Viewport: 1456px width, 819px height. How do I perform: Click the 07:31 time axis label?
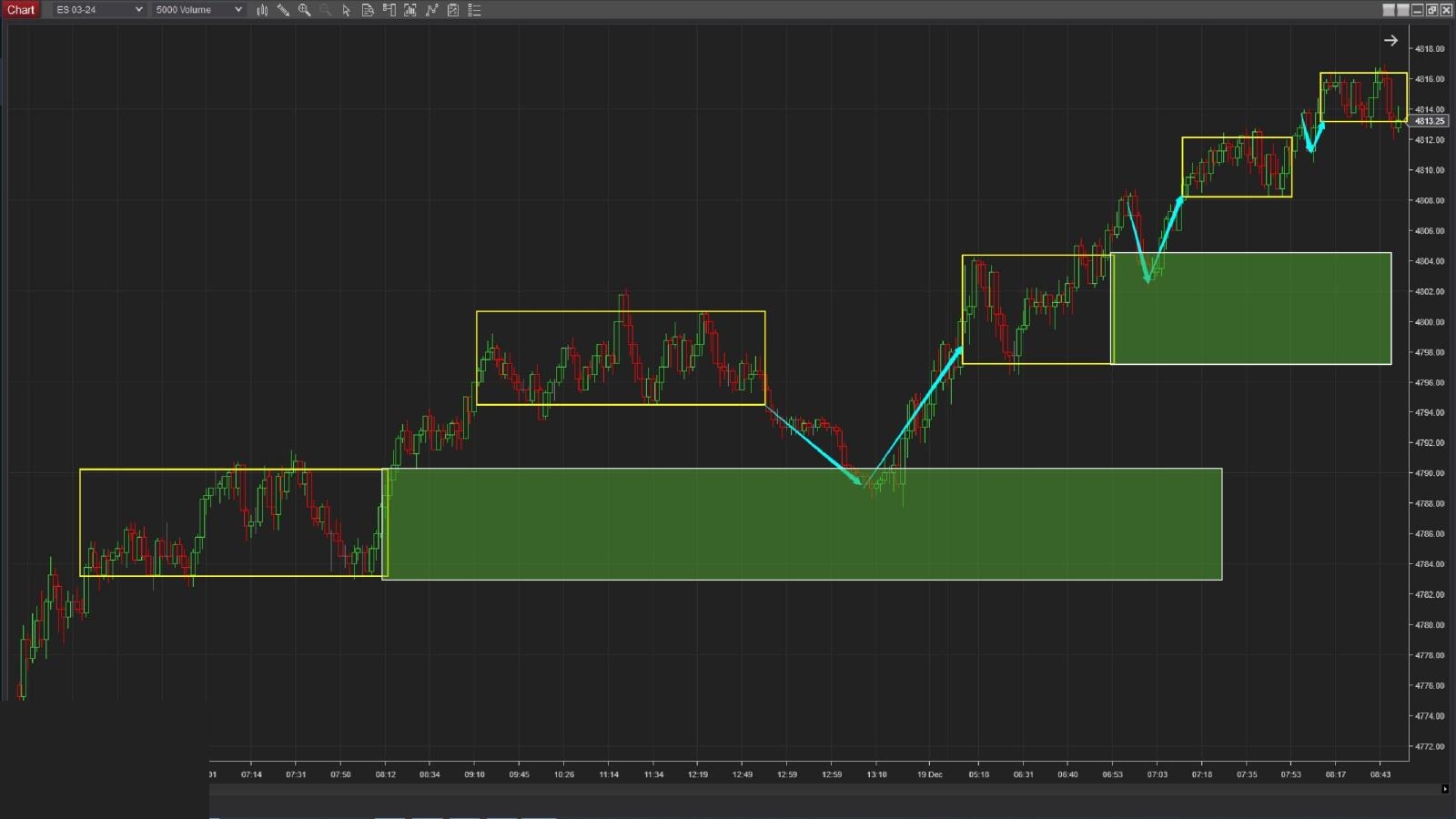(x=296, y=775)
